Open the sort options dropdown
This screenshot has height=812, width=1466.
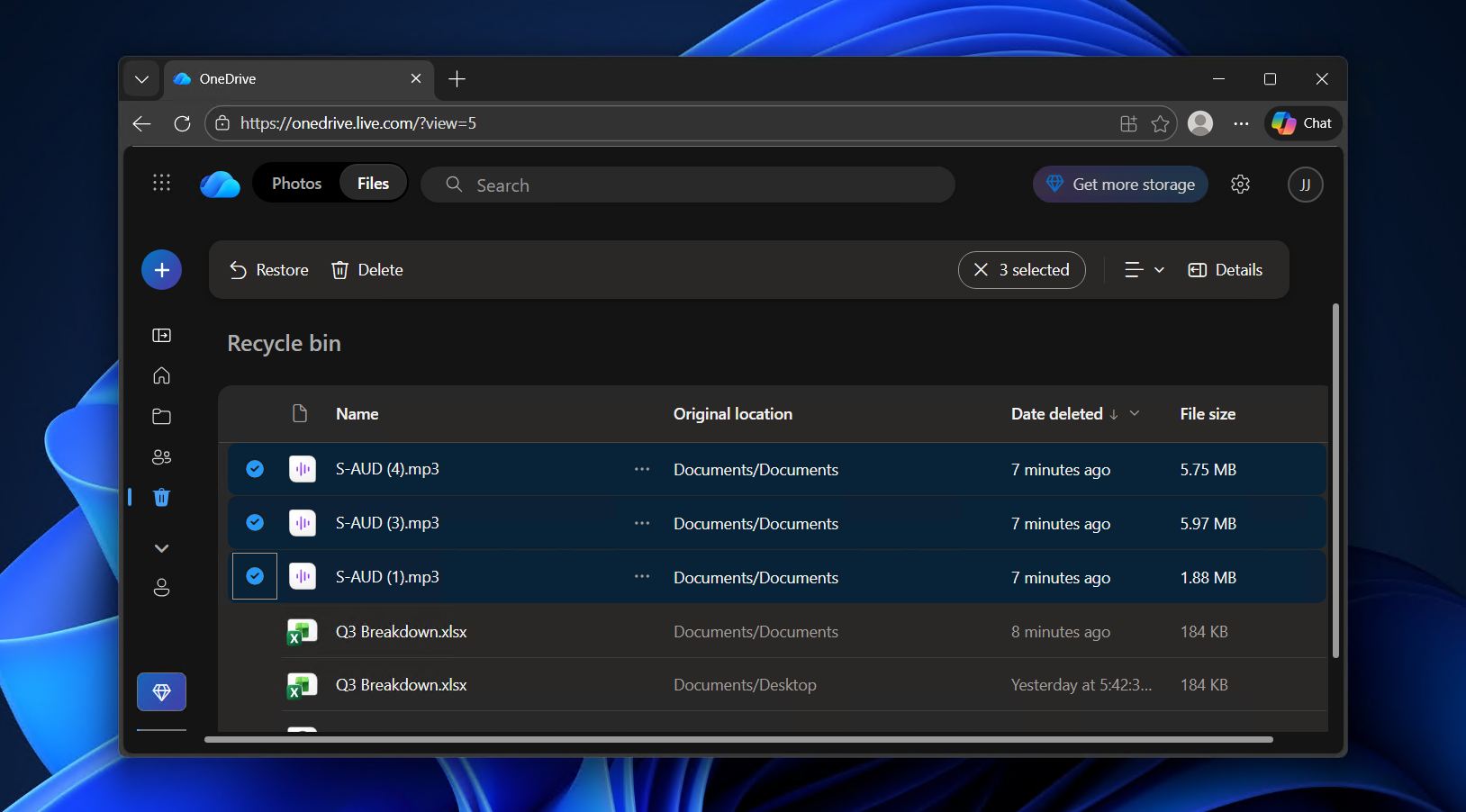pos(1144,269)
